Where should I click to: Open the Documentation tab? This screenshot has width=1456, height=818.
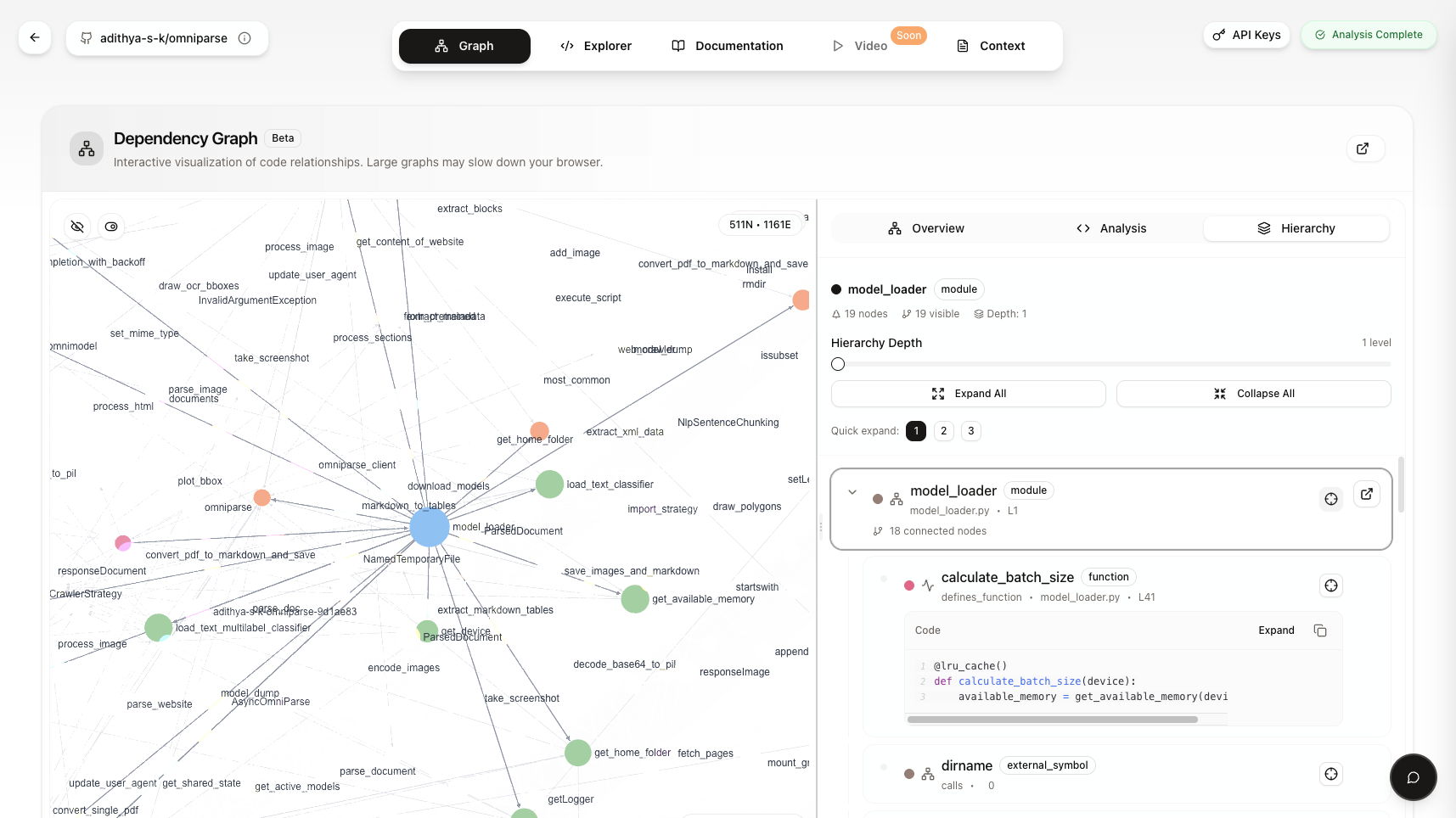pyautogui.click(x=728, y=46)
